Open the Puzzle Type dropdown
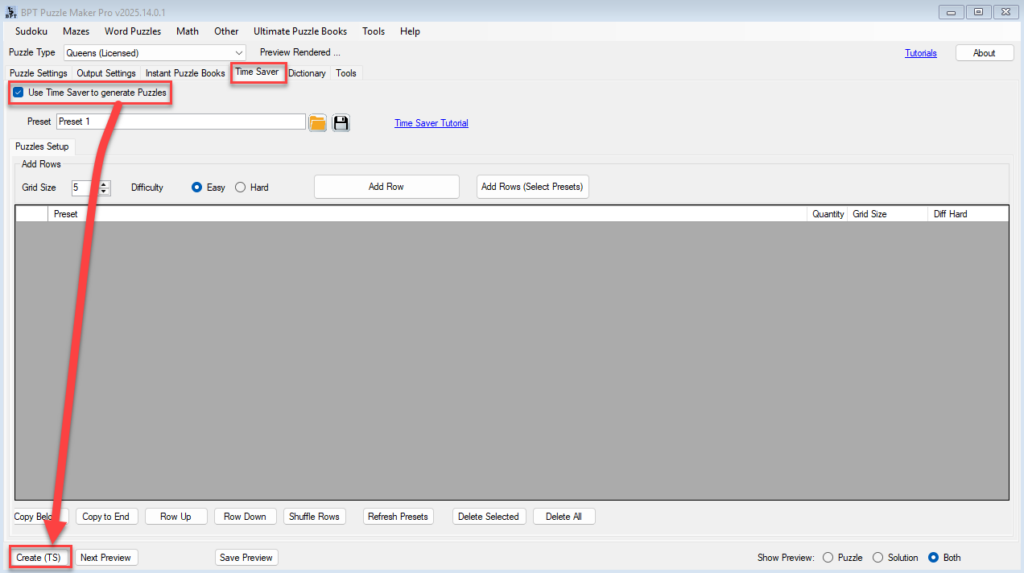Image resolution: width=1024 pixels, height=573 pixels. point(154,53)
